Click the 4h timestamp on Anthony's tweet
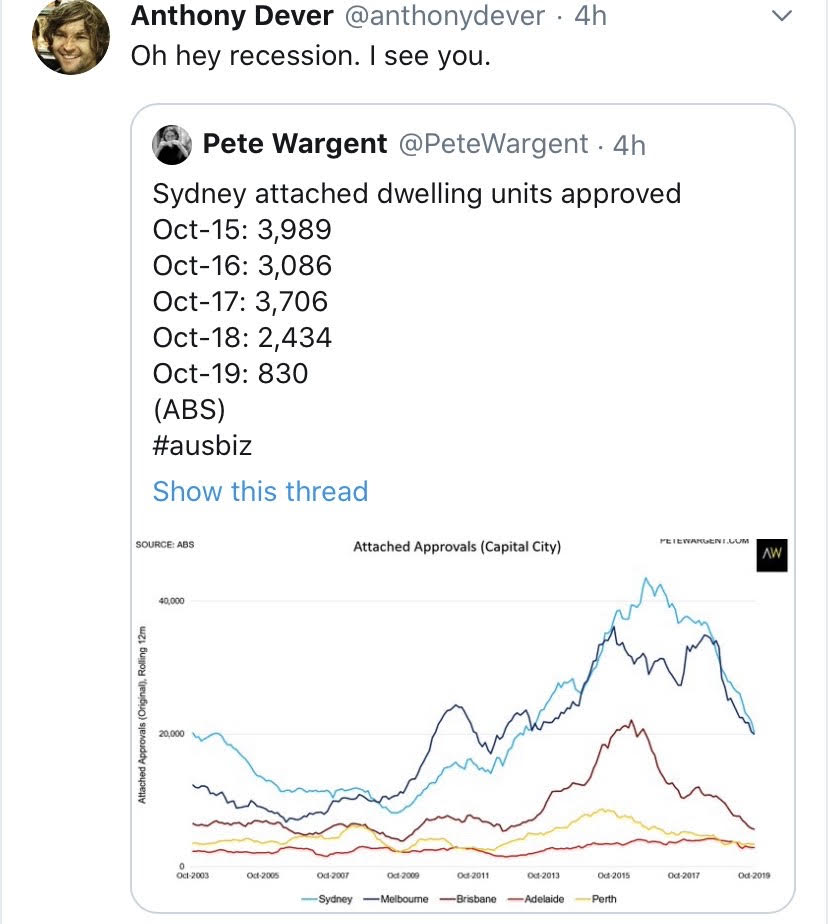The image size is (828, 924). 590,16
